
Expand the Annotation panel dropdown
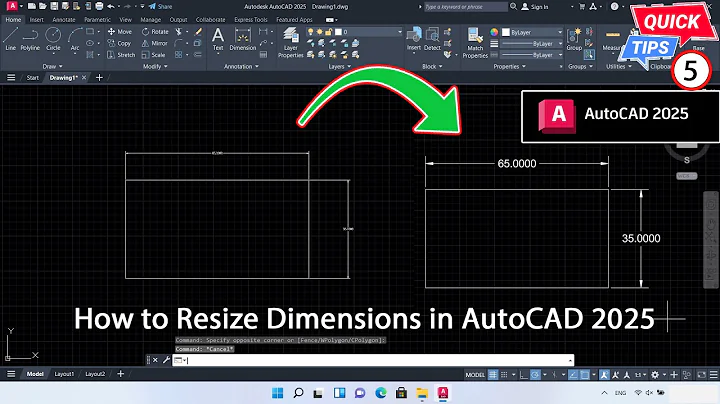click(x=242, y=67)
